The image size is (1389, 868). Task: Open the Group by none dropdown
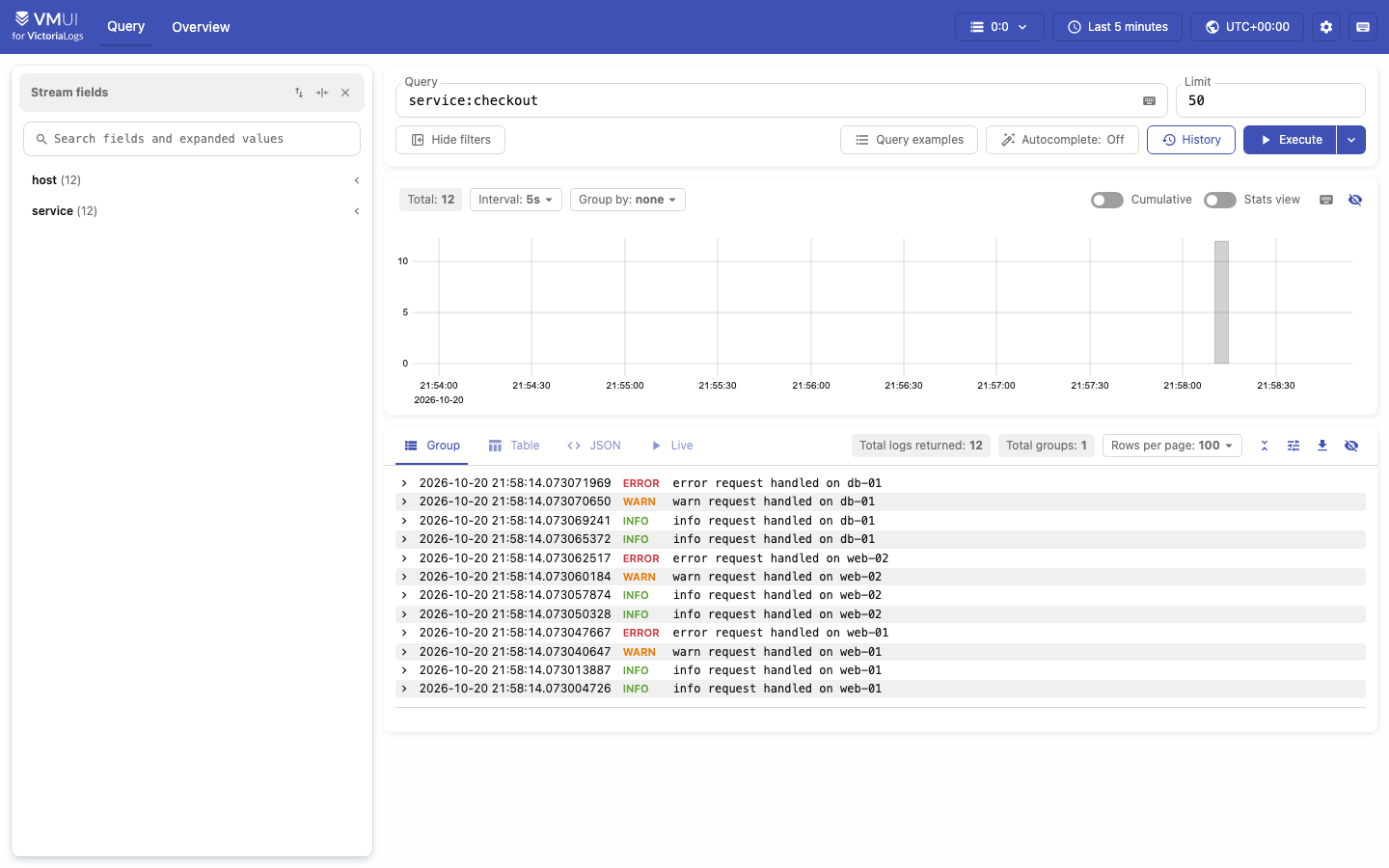[628, 200]
